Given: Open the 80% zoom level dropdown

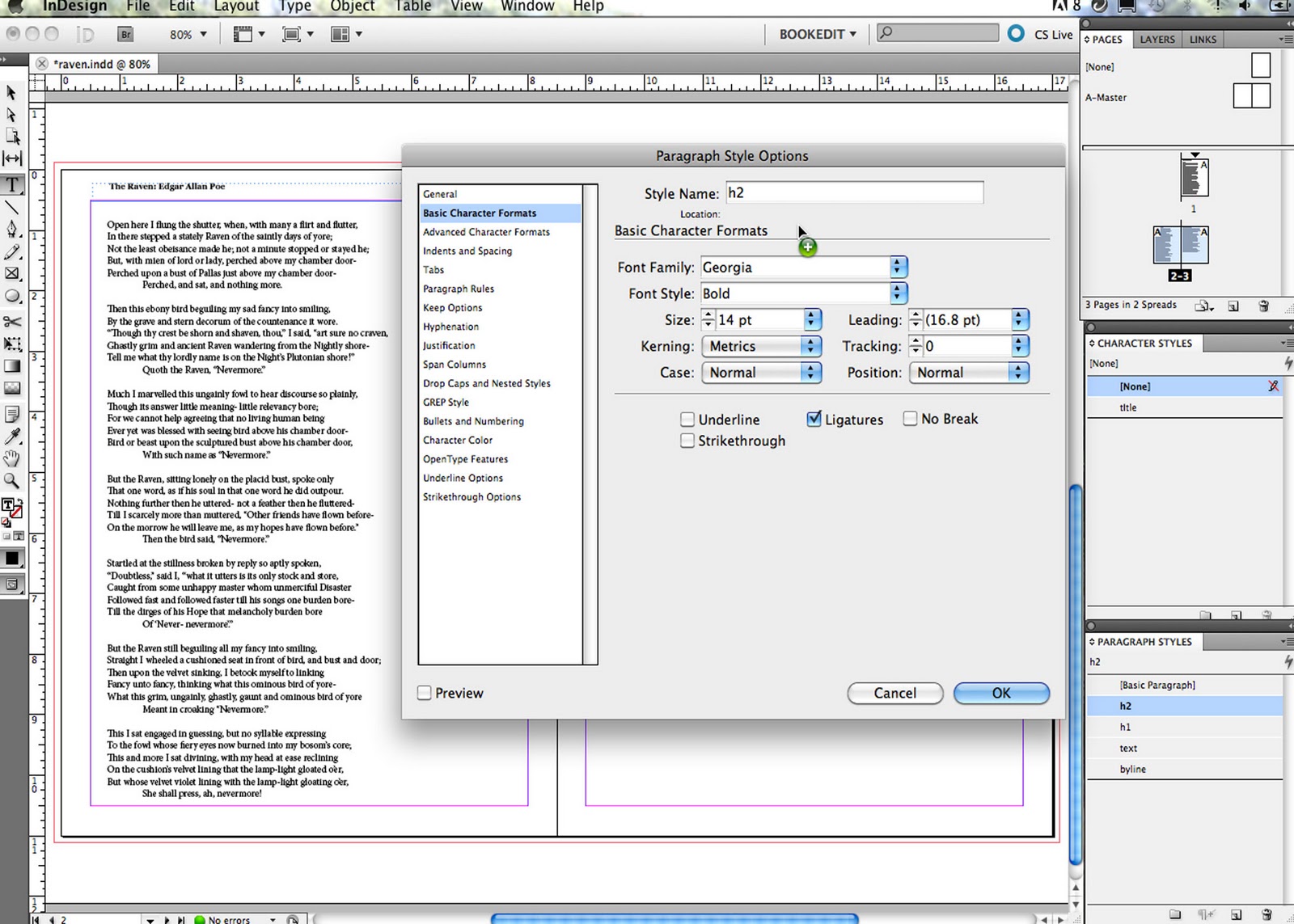Looking at the screenshot, I should 188,35.
